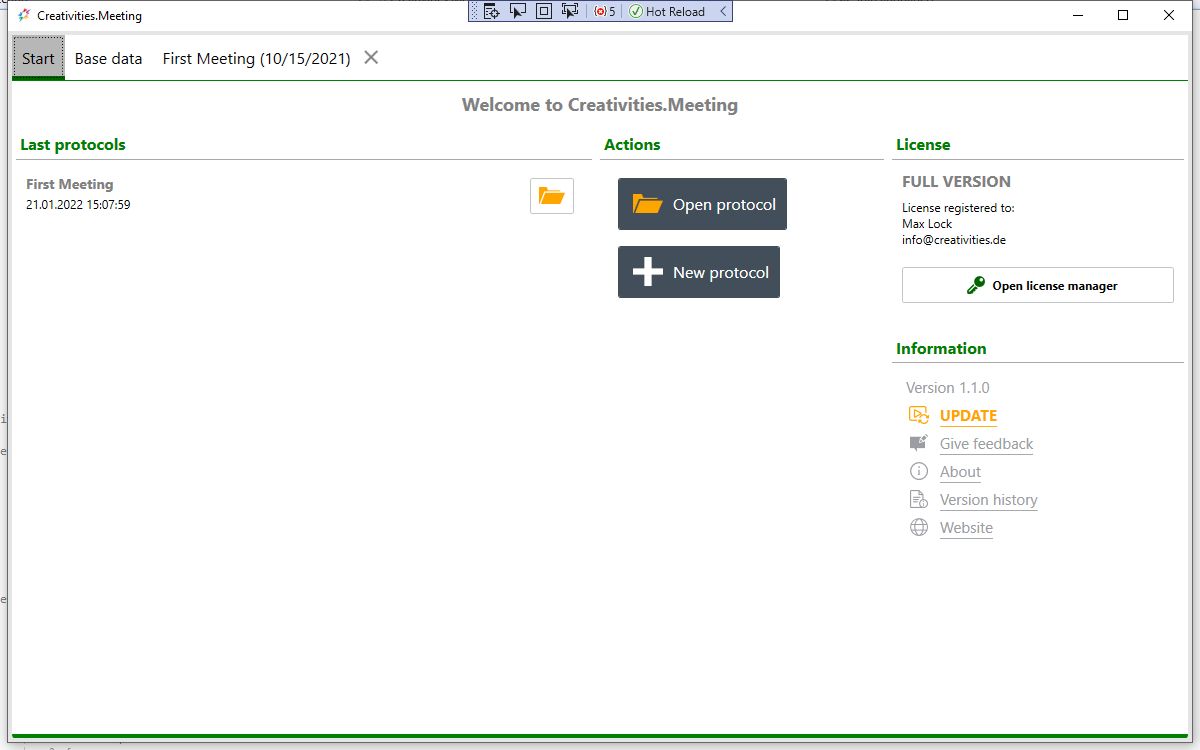Viewport: 1200px width, 750px height.
Task: Click Select Element debug toolbar icon
Action: point(518,11)
